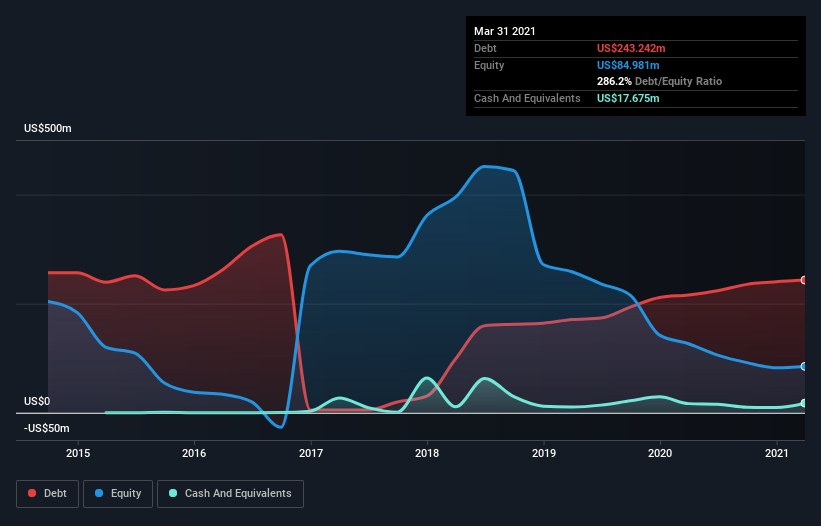Image resolution: width=821 pixels, height=526 pixels.
Task: Click the 286.2% Debt/Equity Ratio text
Action: pyautogui.click(x=659, y=82)
